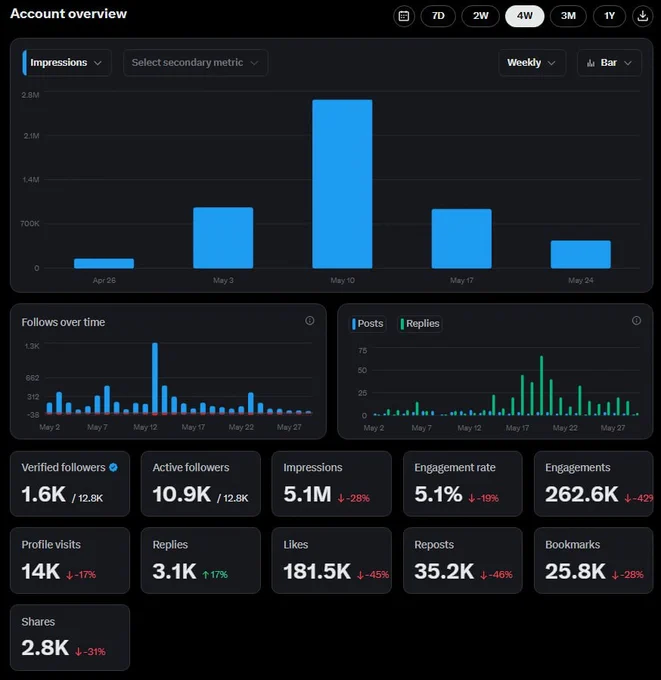Click the Account overview heading
The height and width of the screenshot is (680, 661).
pyautogui.click(x=69, y=14)
